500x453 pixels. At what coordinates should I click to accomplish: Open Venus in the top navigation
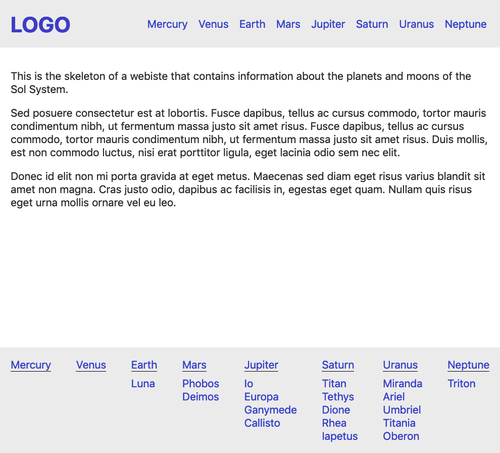tap(213, 24)
